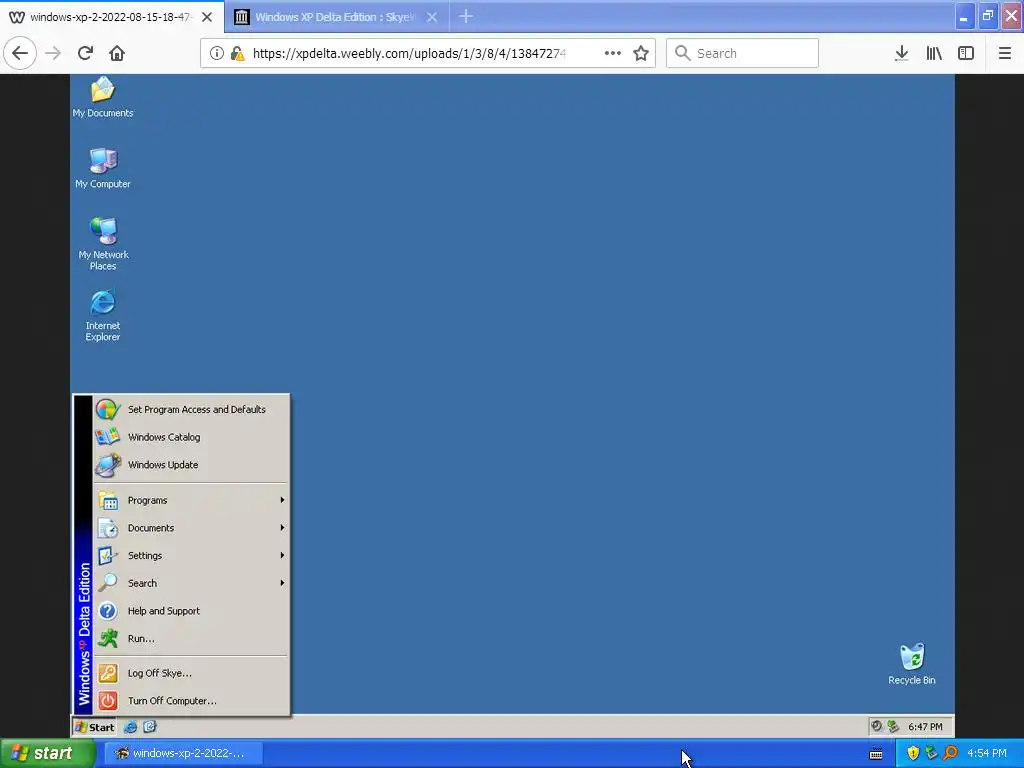
Task: Open the library bookshelf icon
Action: 934,53
